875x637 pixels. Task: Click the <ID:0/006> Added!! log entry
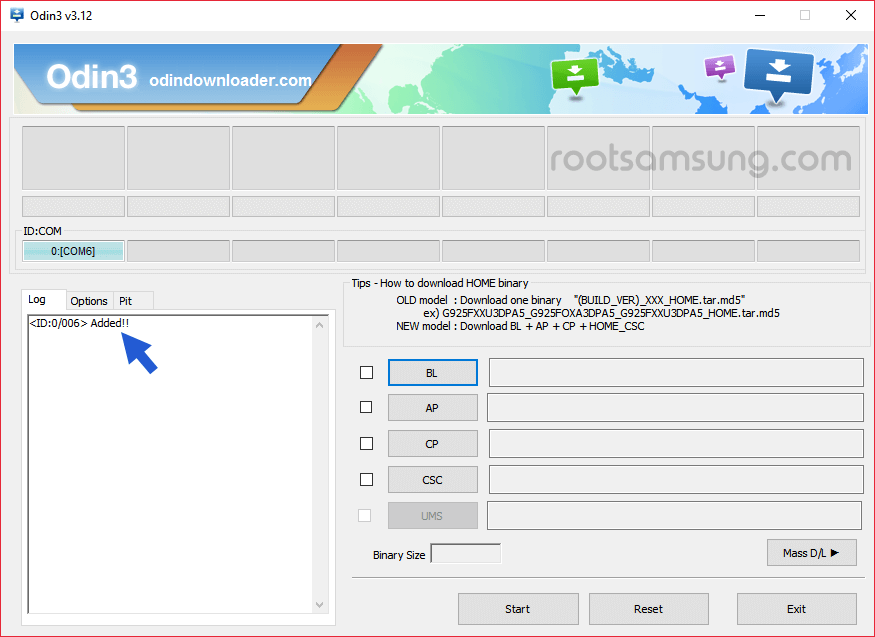[x=79, y=323]
